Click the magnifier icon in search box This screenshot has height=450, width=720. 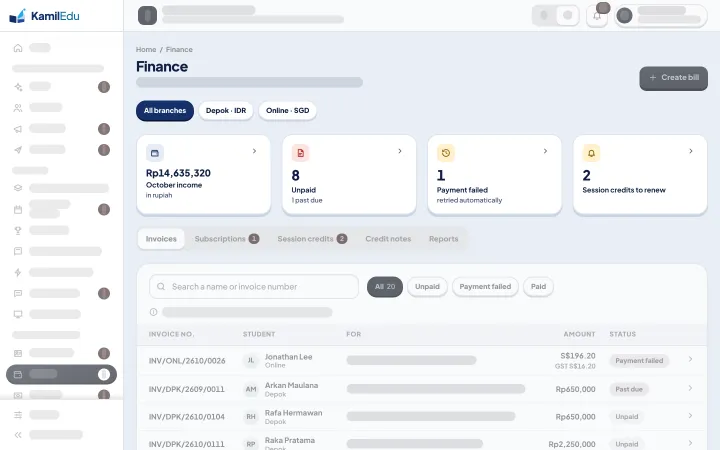click(161, 287)
